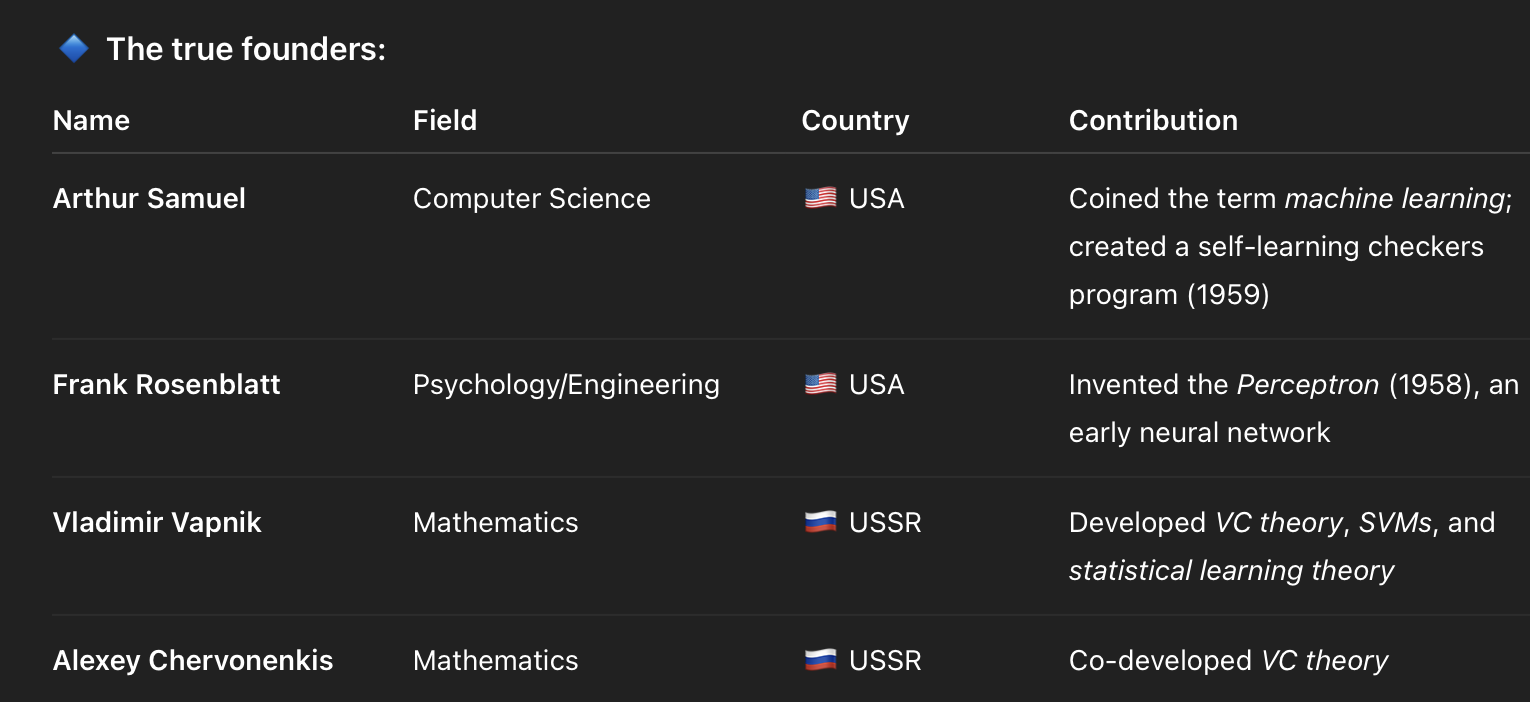Click the blue diamond icon beside heading
1530x702 pixels.
coord(74,48)
